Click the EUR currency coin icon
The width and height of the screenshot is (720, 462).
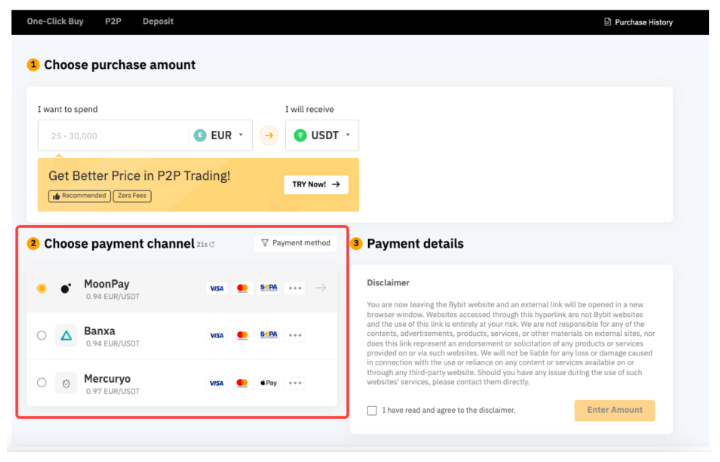200,135
